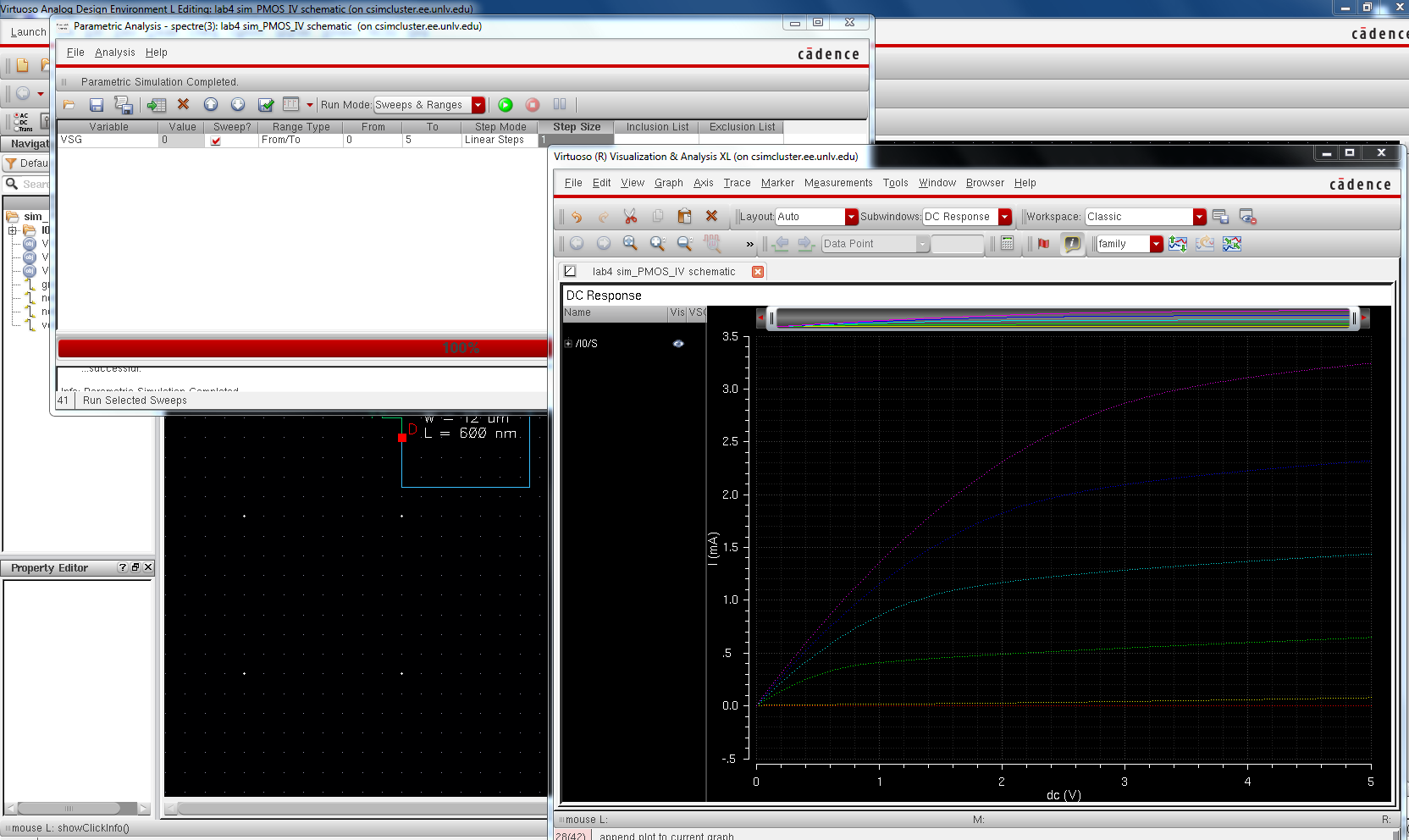Open File menu in Parametric Analysis window
The image size is (1409, 840).
[75, 52]
